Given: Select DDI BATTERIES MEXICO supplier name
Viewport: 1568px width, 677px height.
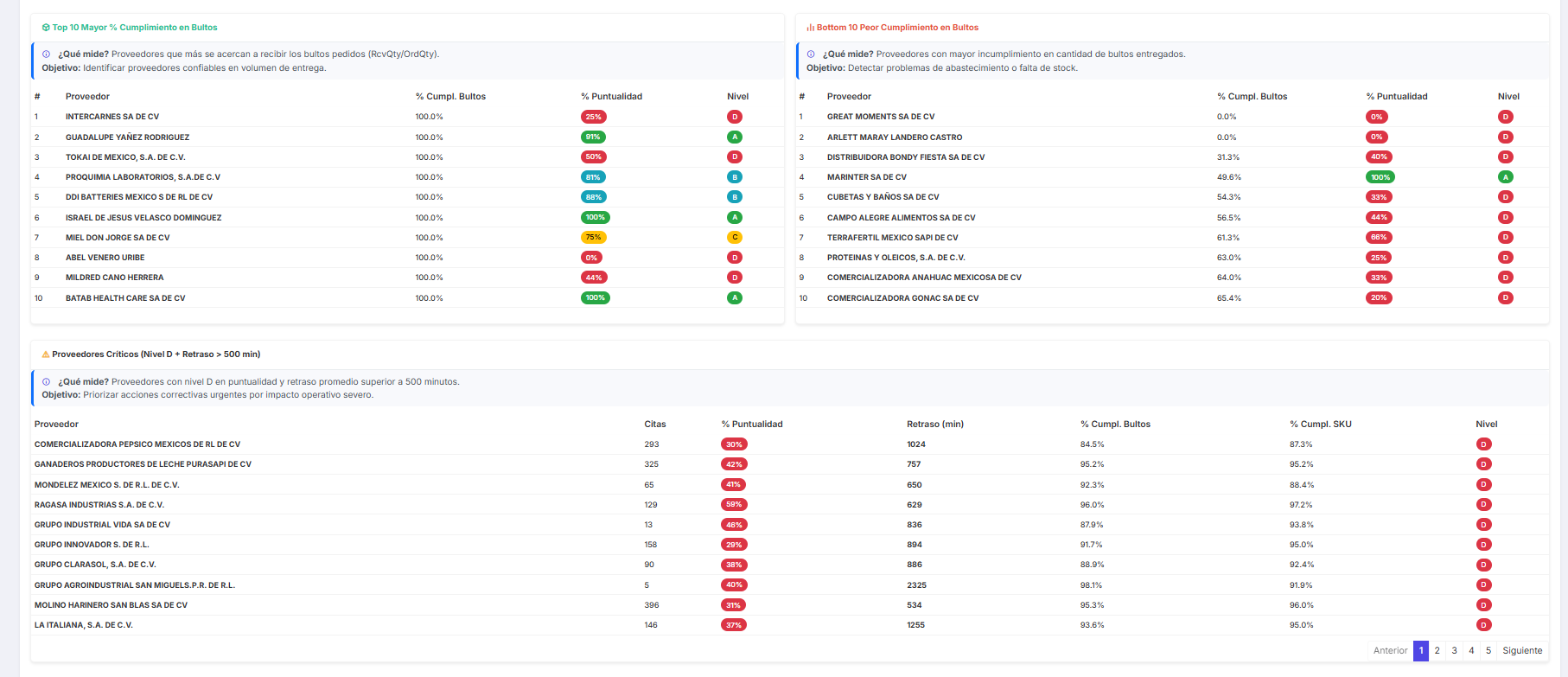Looking at the screenshot, I should click(139, 197).
